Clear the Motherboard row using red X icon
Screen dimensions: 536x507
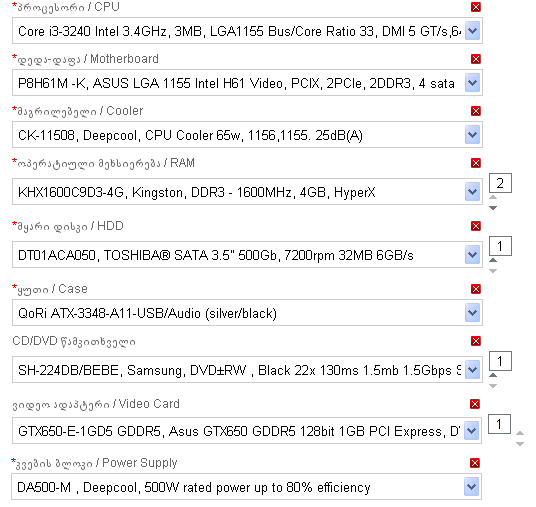point(475,59)
